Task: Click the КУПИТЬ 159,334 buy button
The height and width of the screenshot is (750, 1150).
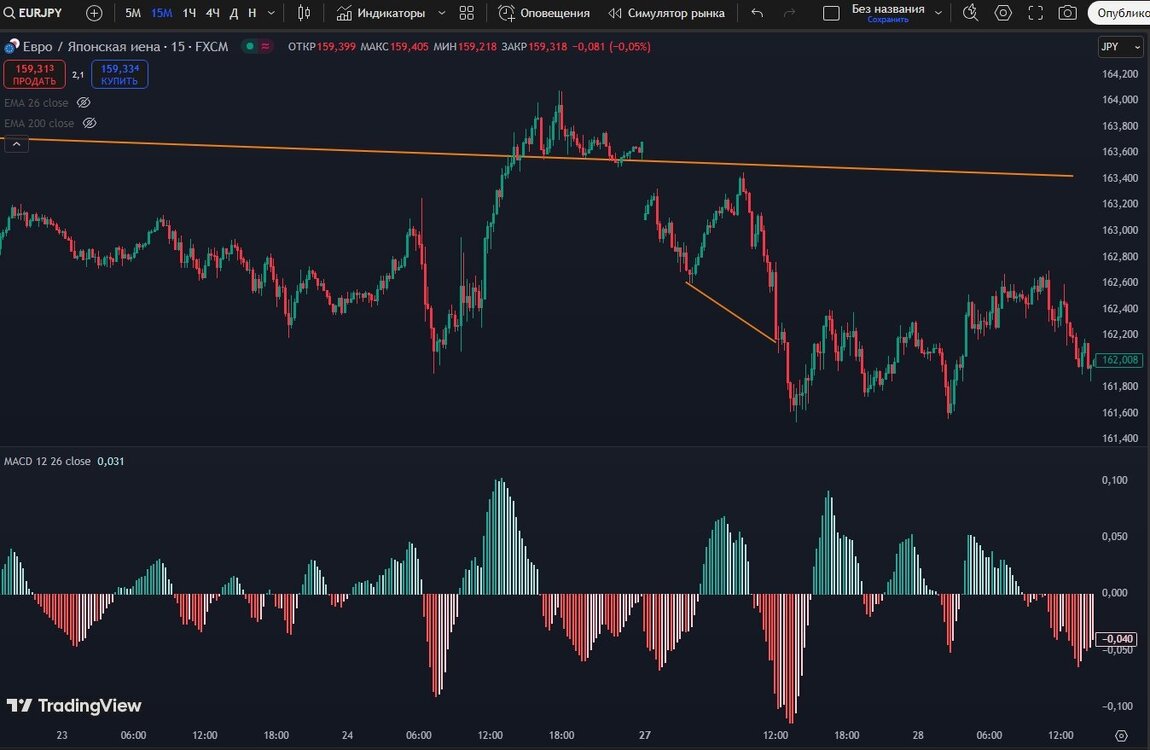Action: click(x=120, y=74)
